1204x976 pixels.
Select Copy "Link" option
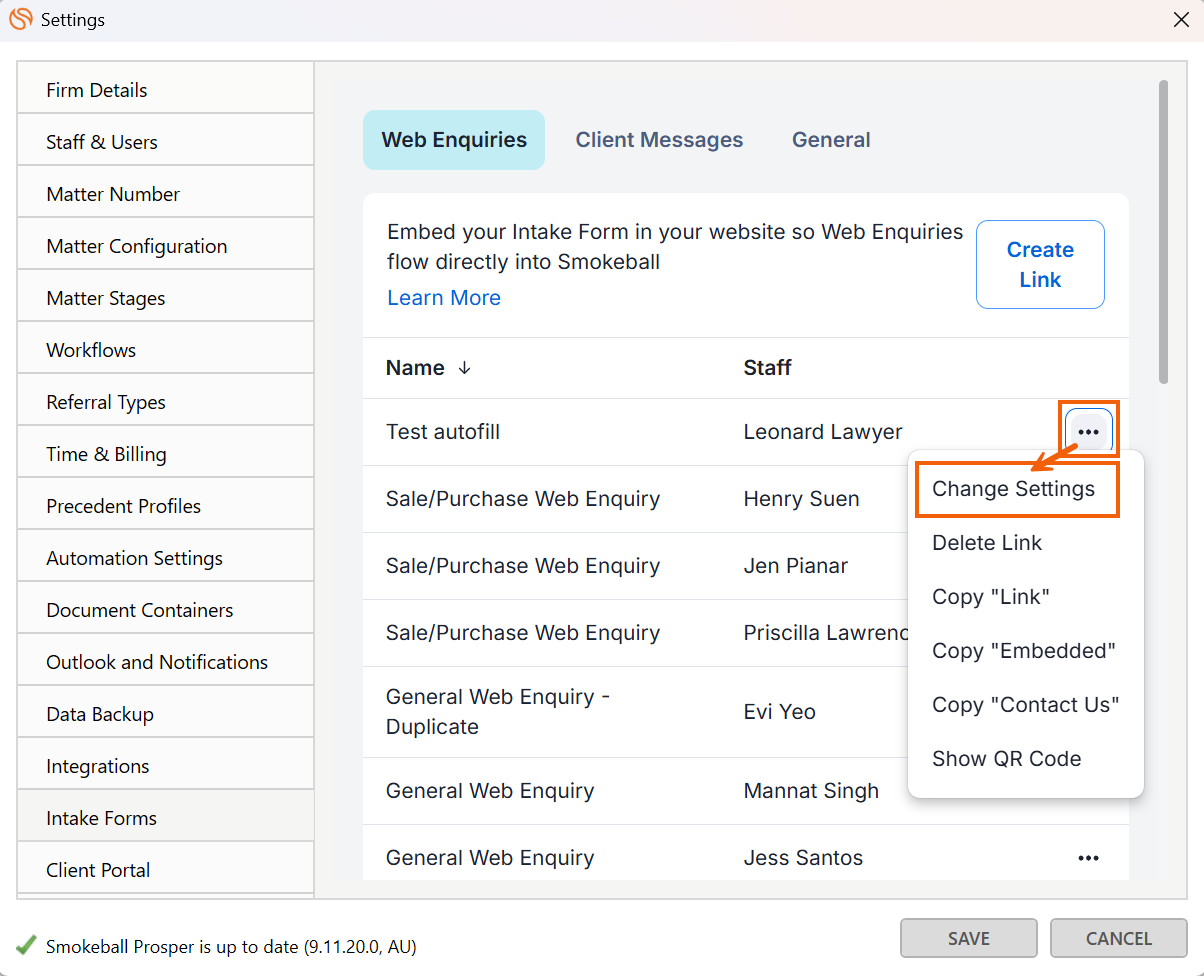[990, 597]
